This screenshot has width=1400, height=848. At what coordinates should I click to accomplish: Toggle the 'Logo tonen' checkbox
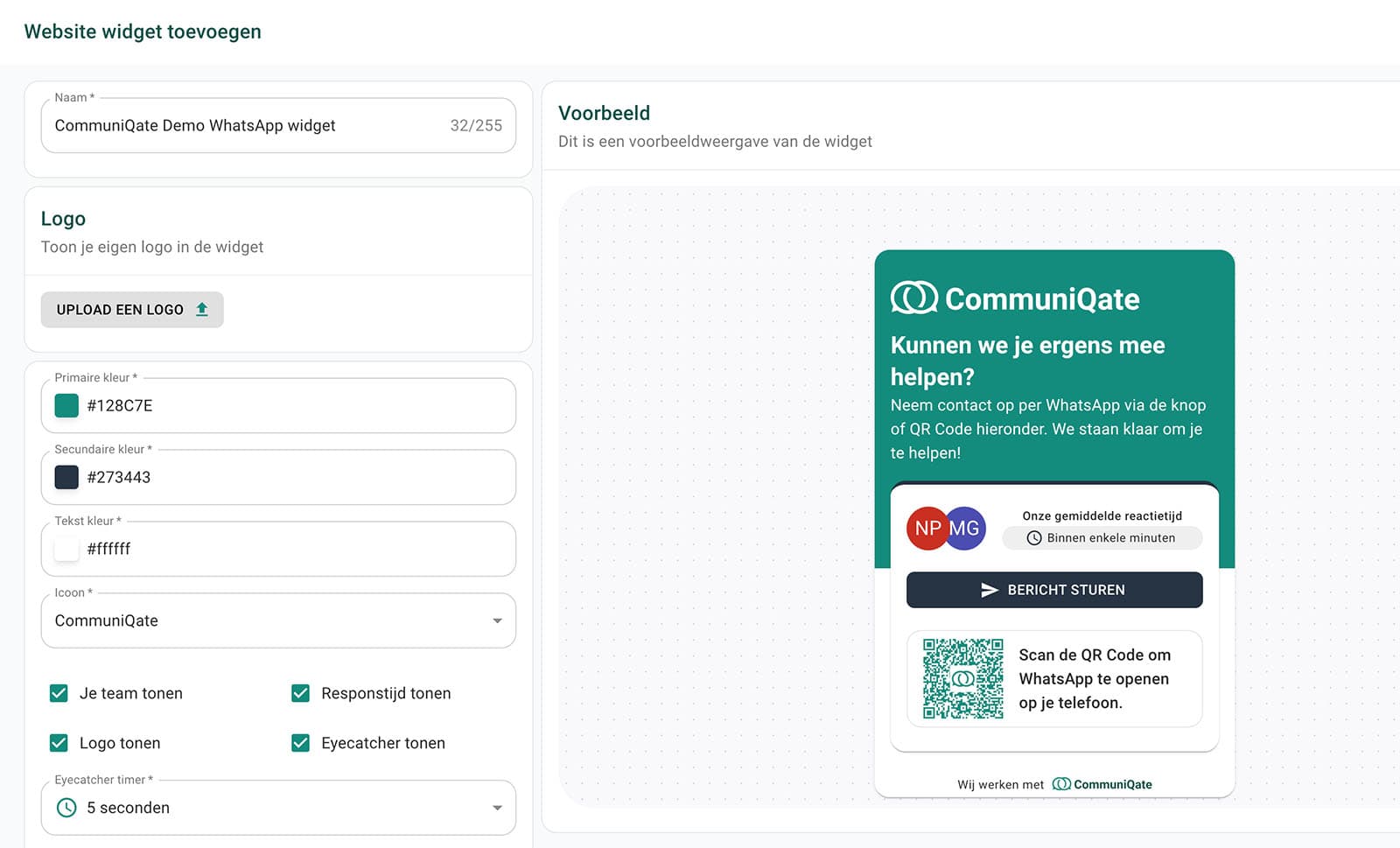59,743
